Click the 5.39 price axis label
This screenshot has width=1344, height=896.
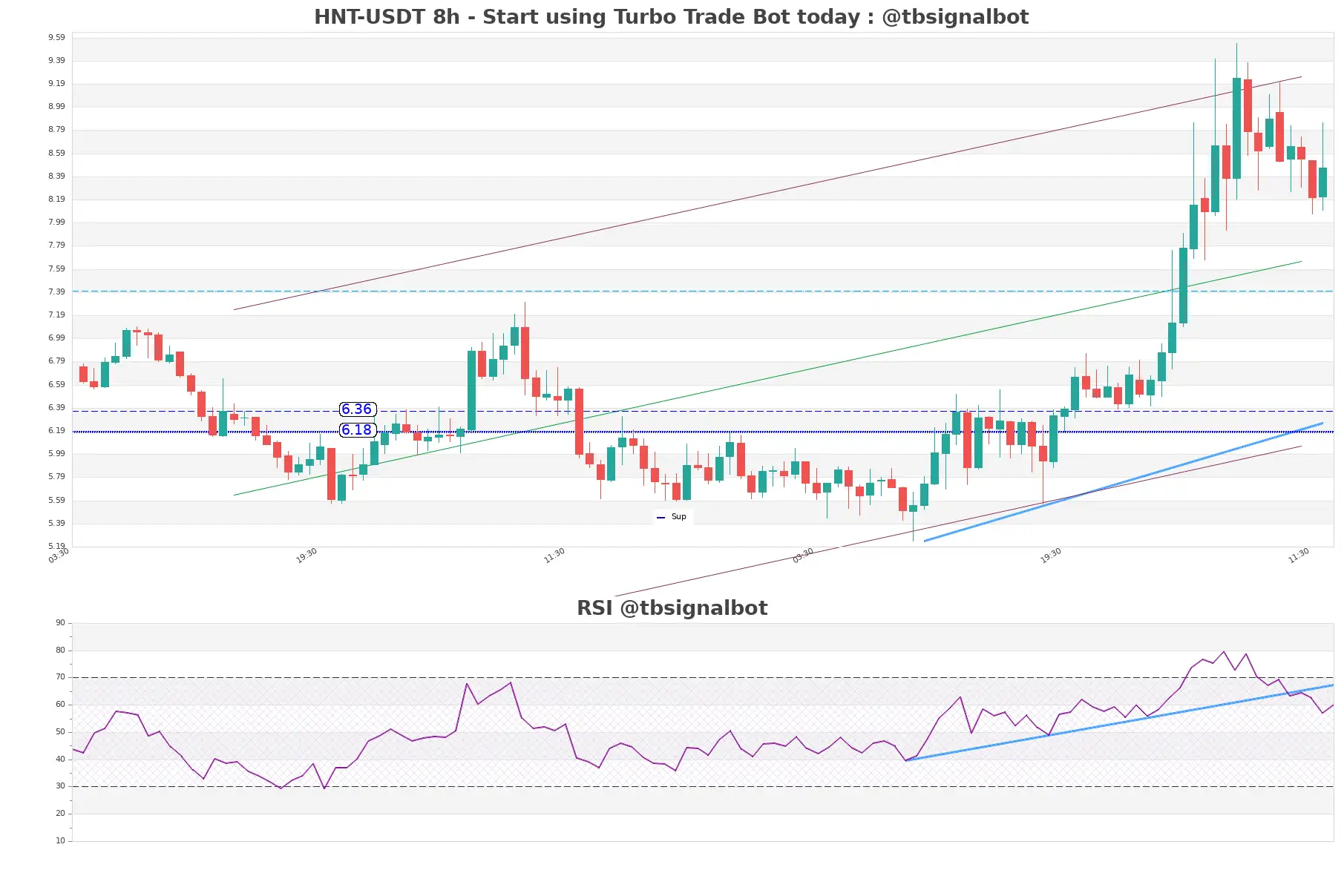pyautogui.click(x=56, y=523)
